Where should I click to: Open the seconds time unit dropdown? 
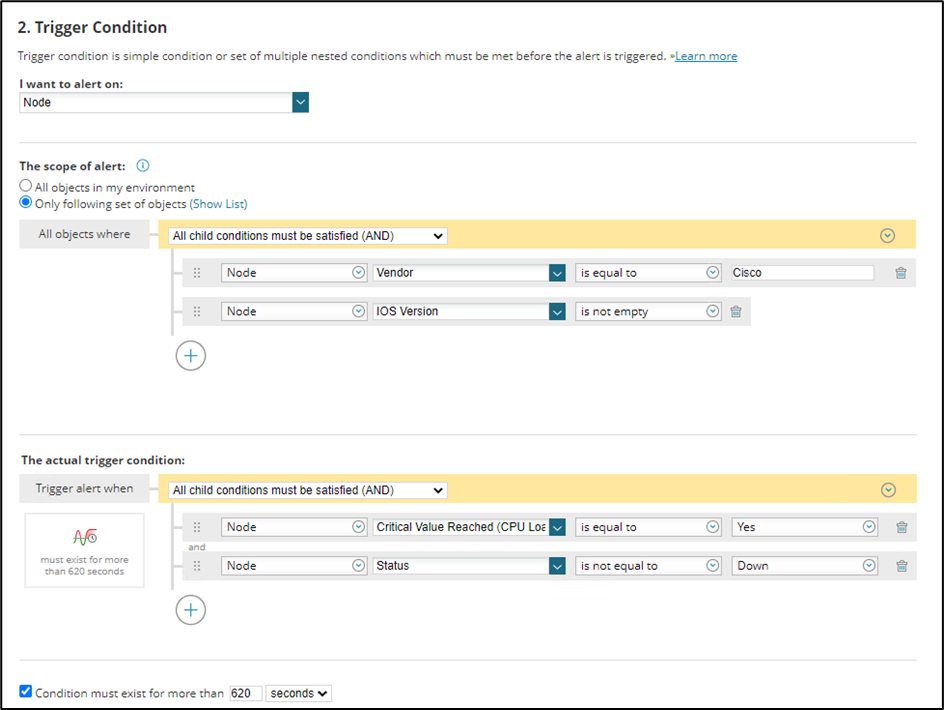pos(298,693)
